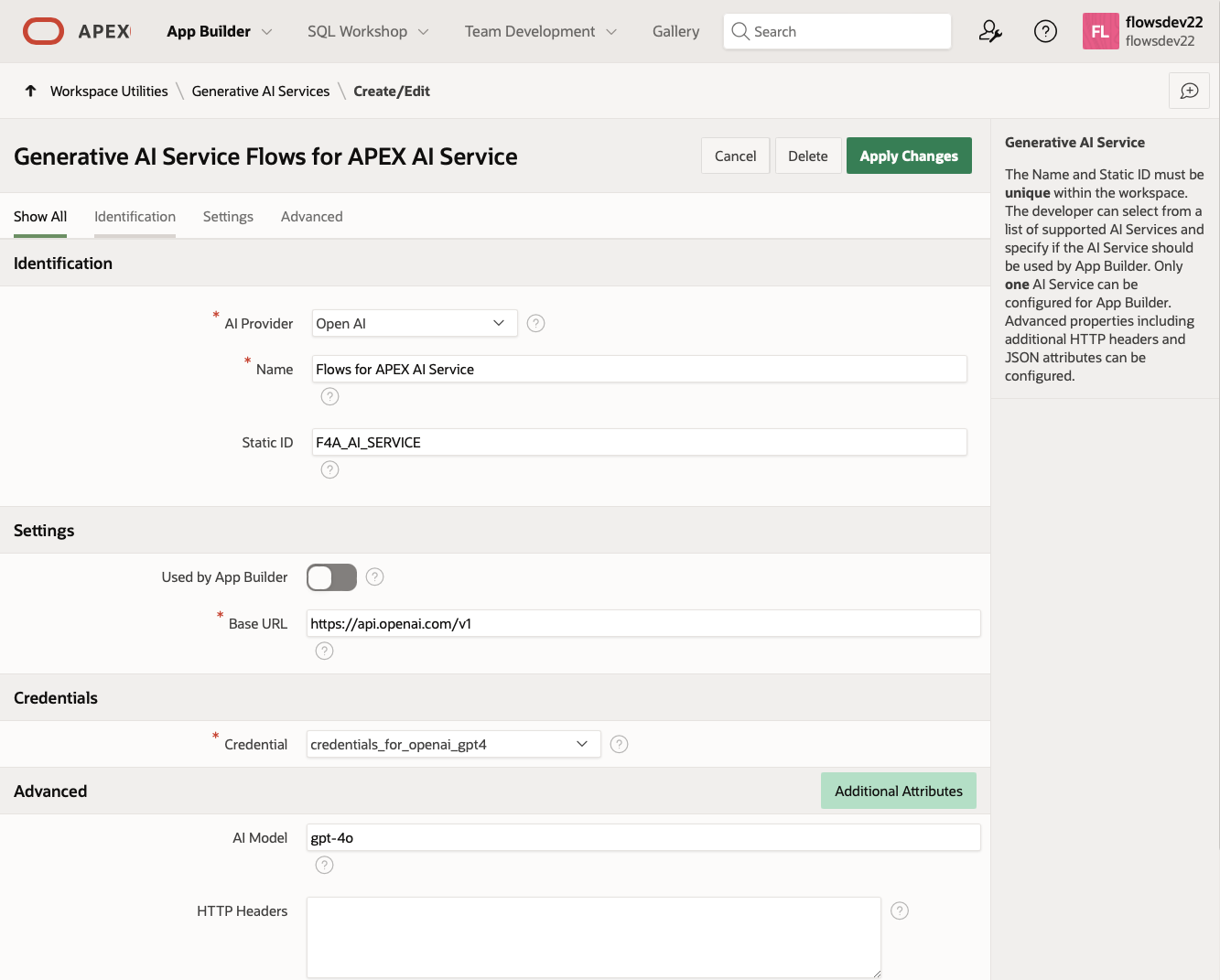Click the search magnifier icon

[740, 31]
